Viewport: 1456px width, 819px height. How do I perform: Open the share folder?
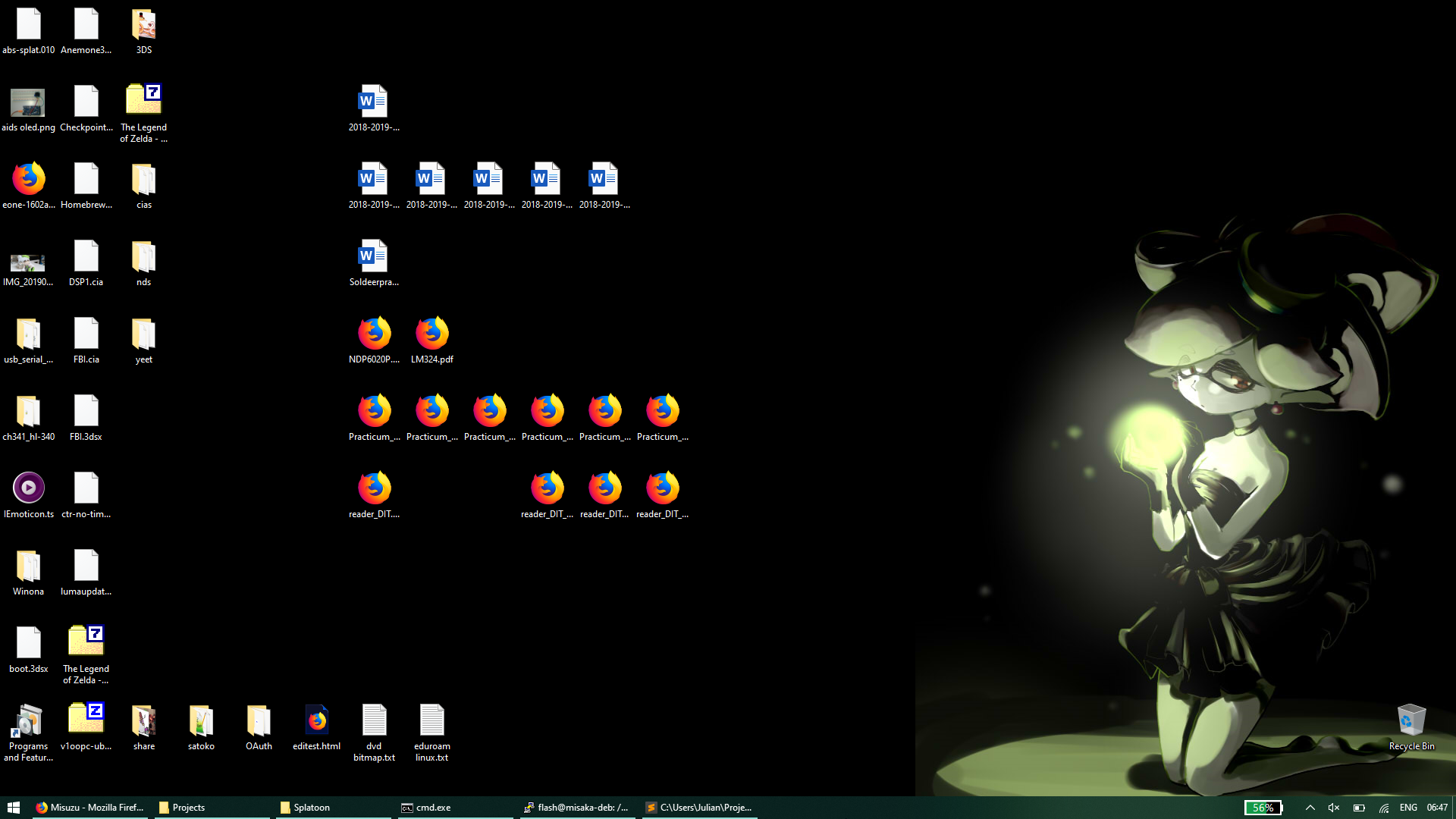tap(143, 728)
